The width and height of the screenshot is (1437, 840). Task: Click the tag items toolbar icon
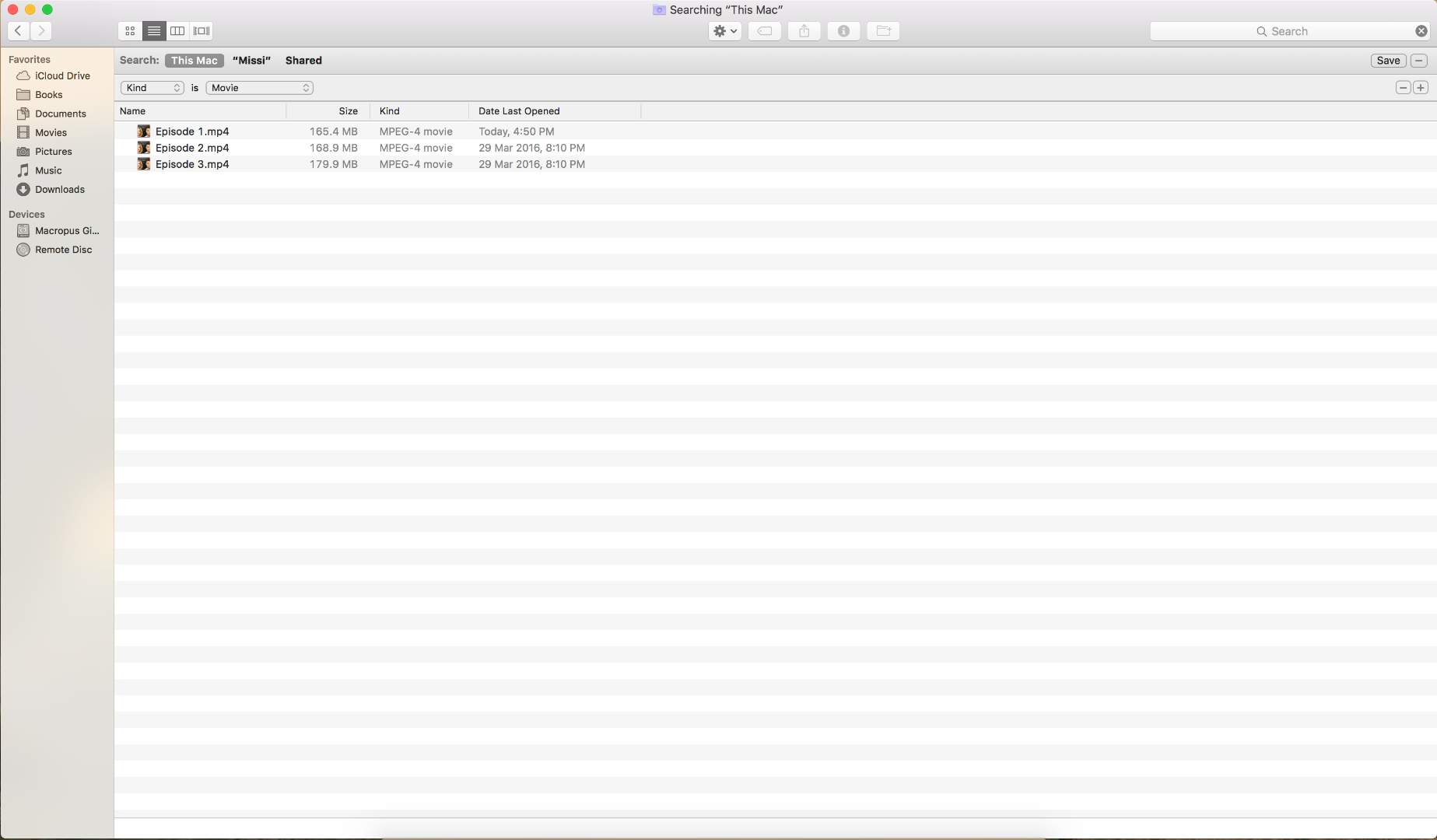point(765,31)
